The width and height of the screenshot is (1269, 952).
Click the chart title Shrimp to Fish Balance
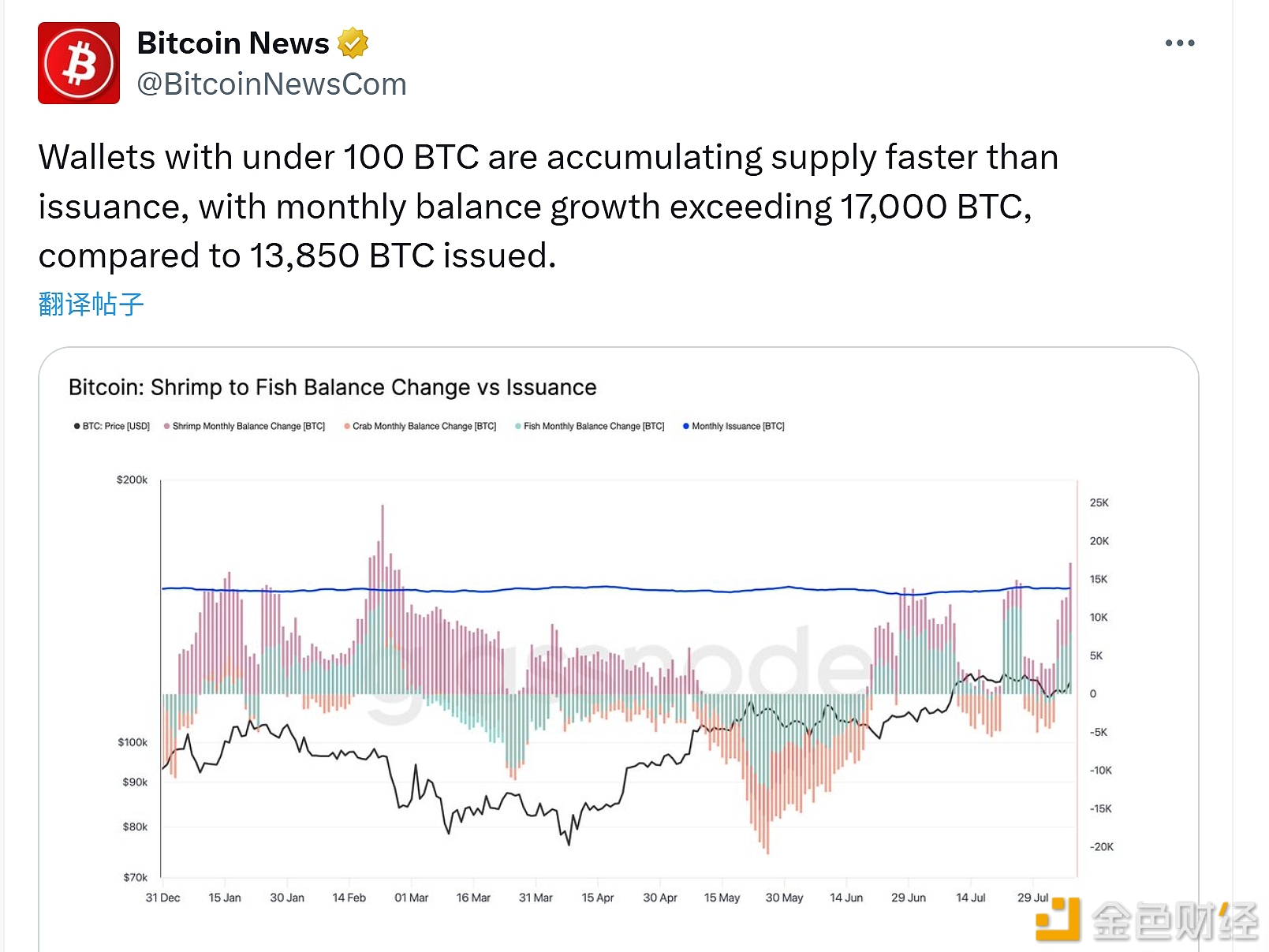tap(332, 387)
